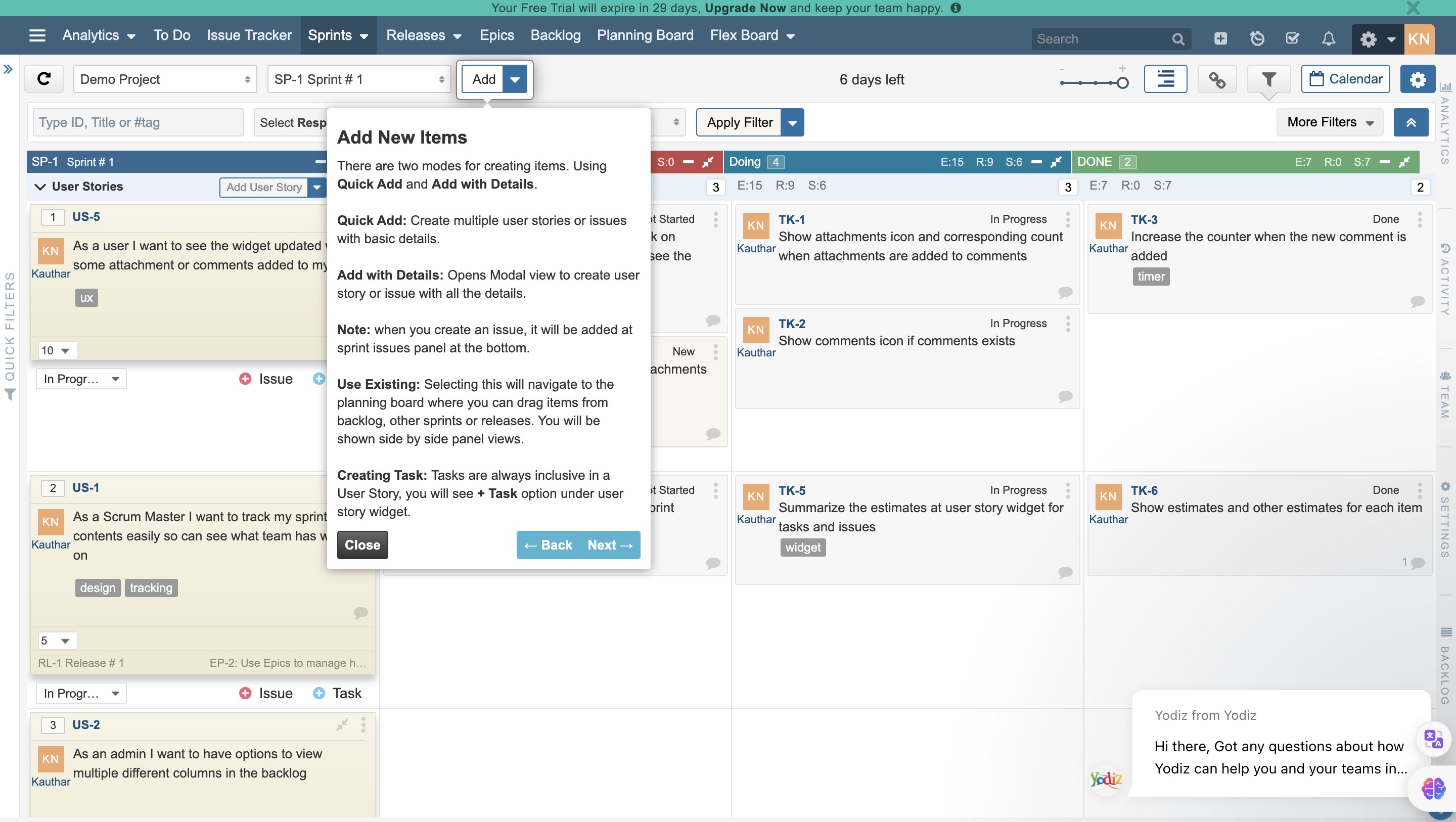Screen dimensions: 1456x822
Task: Open the filter funnel icon
Action: pyautogui.click(x=1268, y=79)
